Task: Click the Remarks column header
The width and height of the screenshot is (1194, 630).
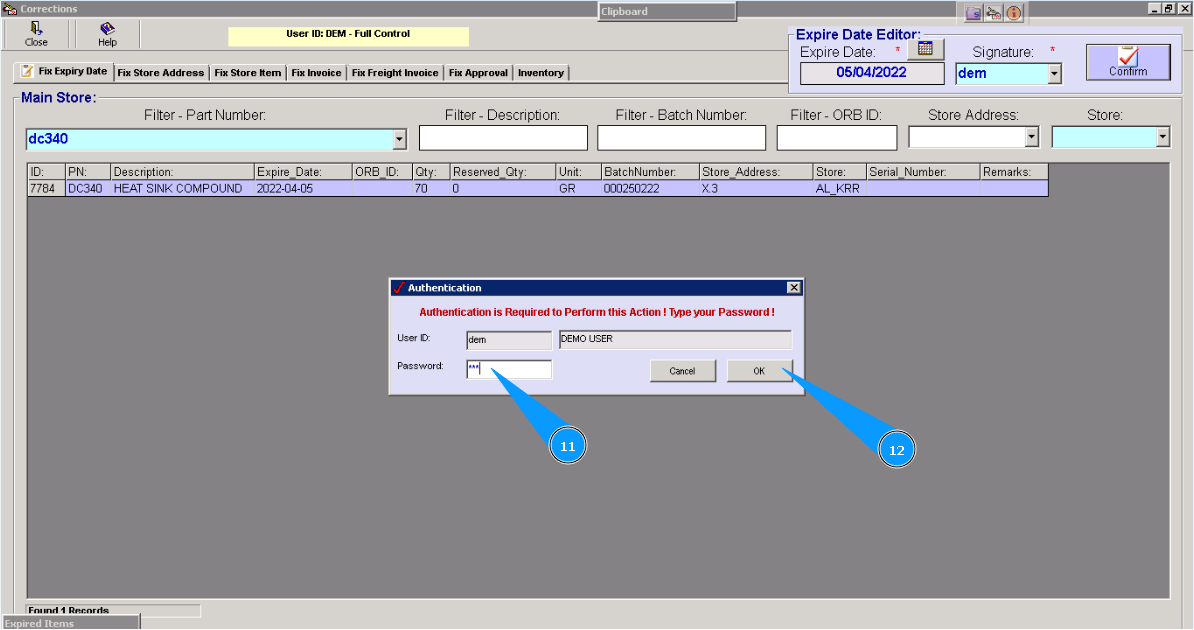Action: 1014,172
